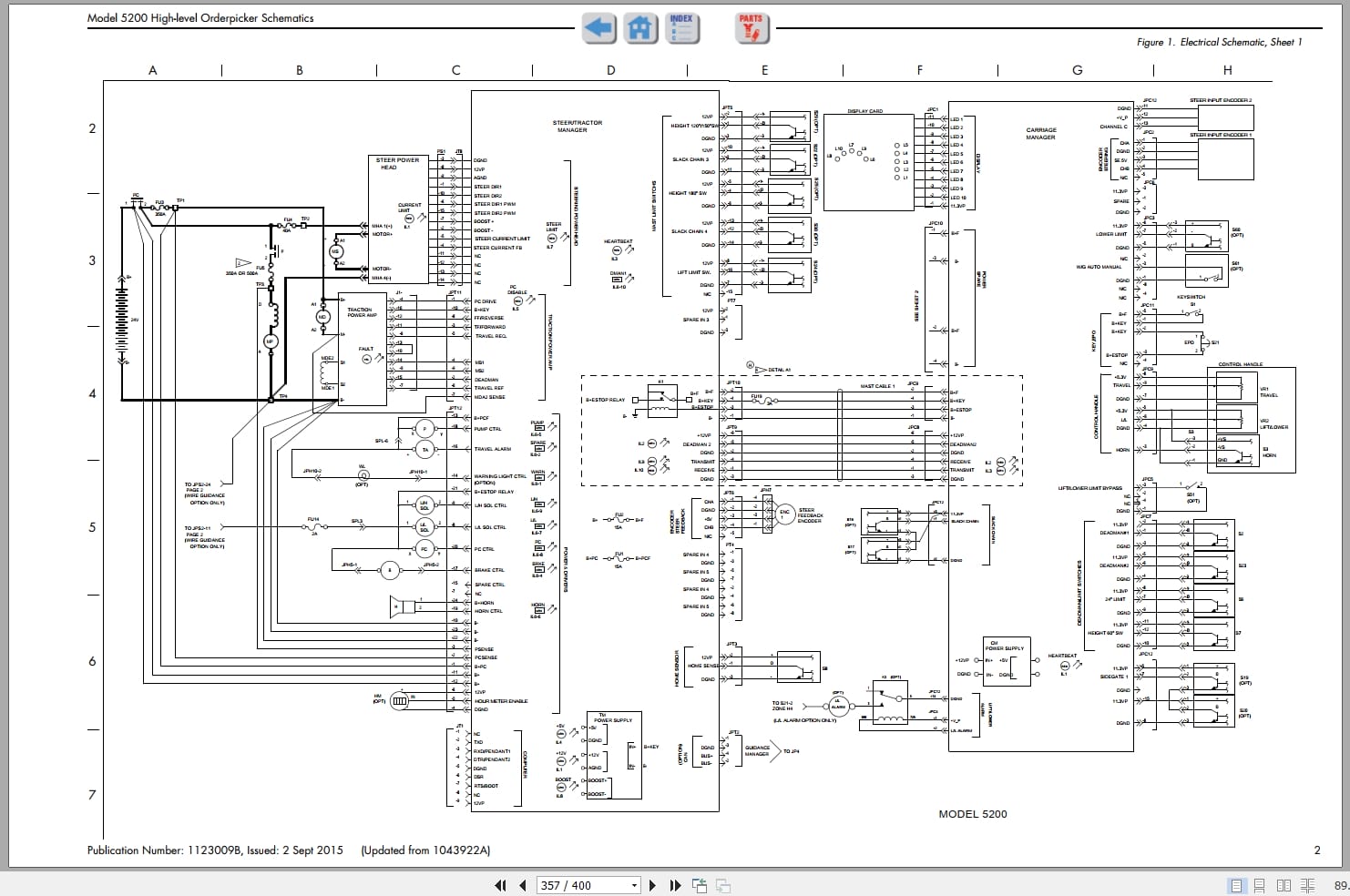Screen dimensions: 1350x896
Task: Go to the next page
Action: 652,885
